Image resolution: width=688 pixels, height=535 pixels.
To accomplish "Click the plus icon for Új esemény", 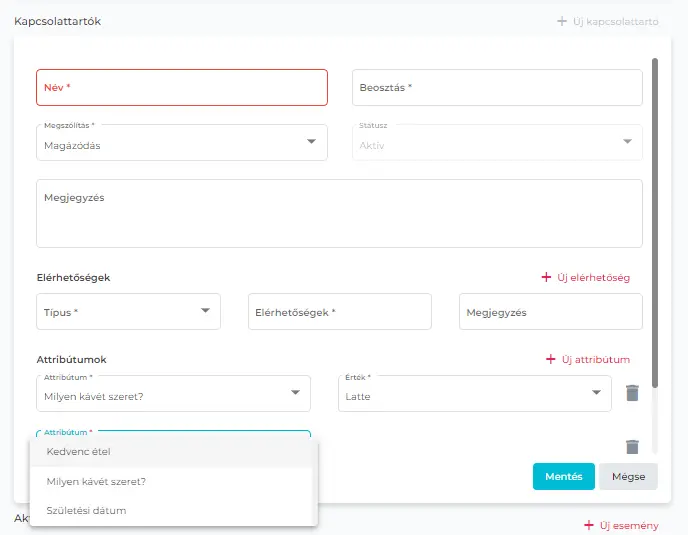I will (x=588, y=525).
